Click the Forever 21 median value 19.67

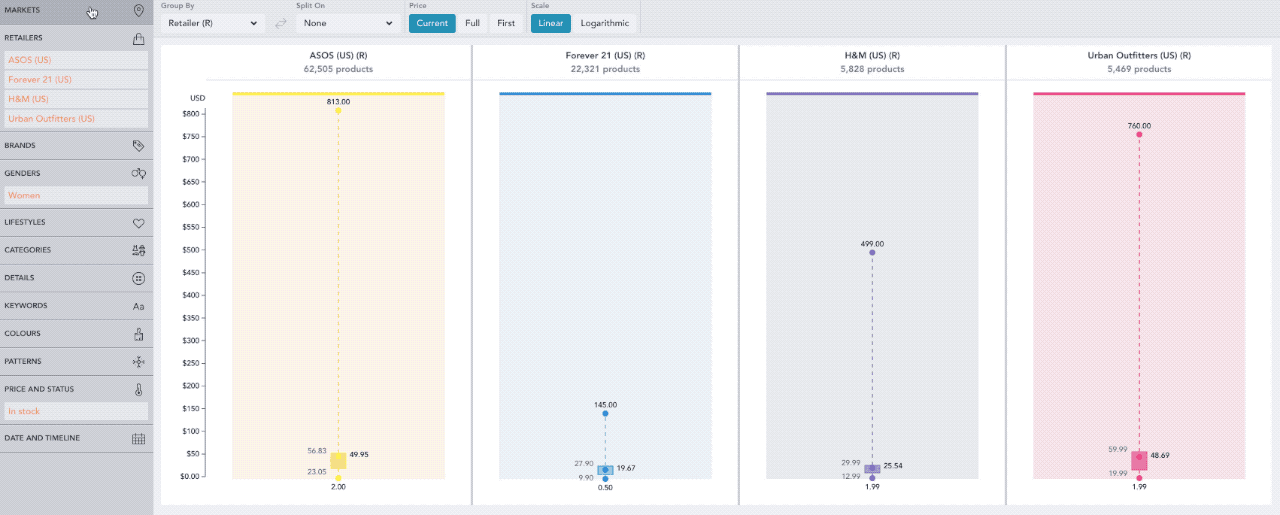(626, 468)
